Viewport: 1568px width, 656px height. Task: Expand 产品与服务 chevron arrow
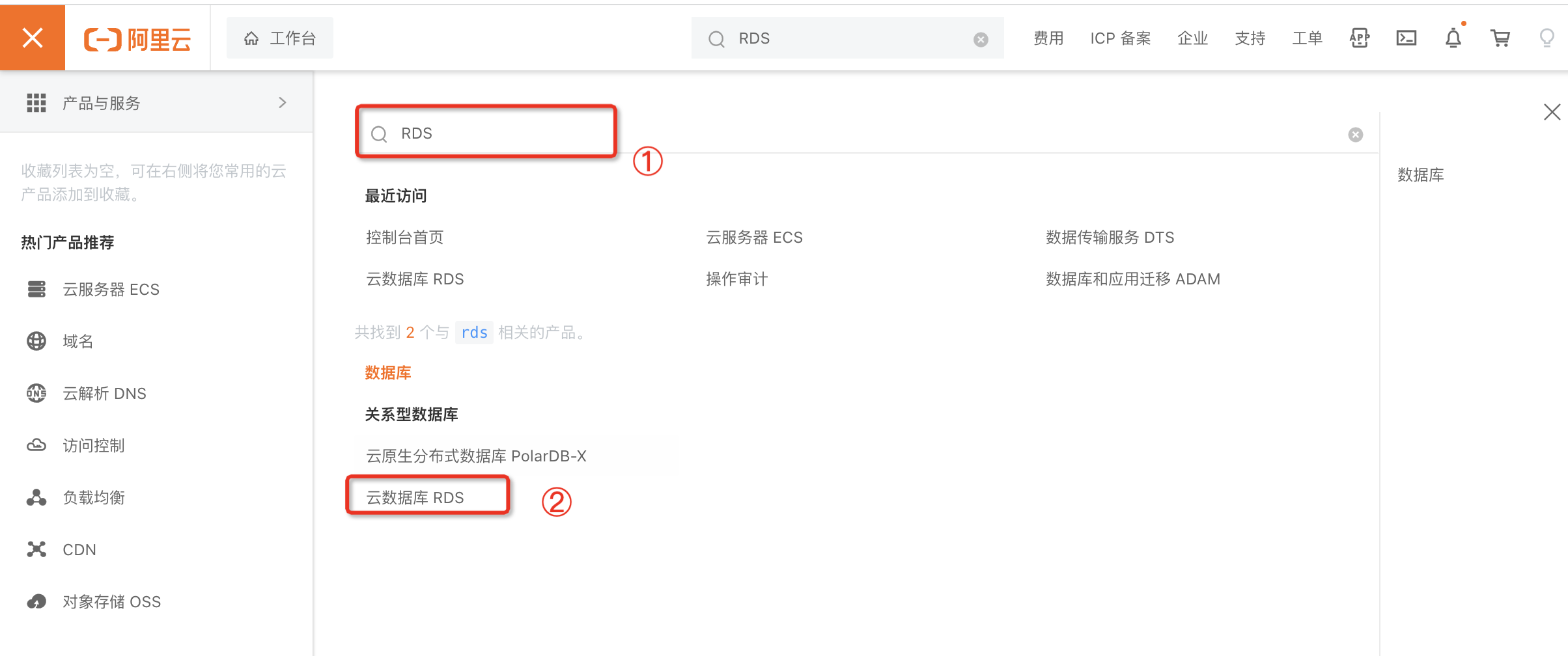click(x=282, y=103)
